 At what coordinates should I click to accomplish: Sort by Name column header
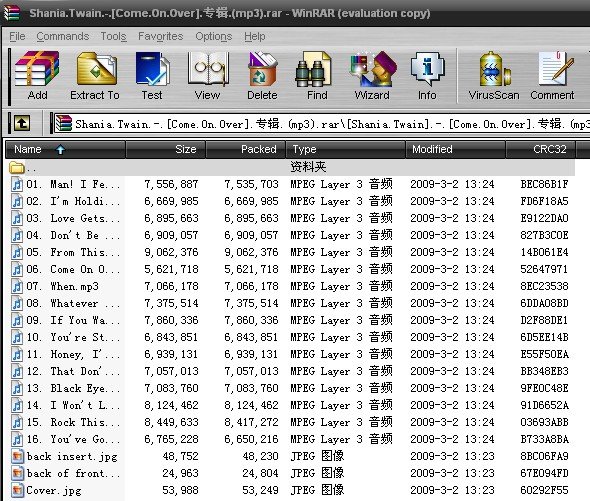tap(65, 149)
